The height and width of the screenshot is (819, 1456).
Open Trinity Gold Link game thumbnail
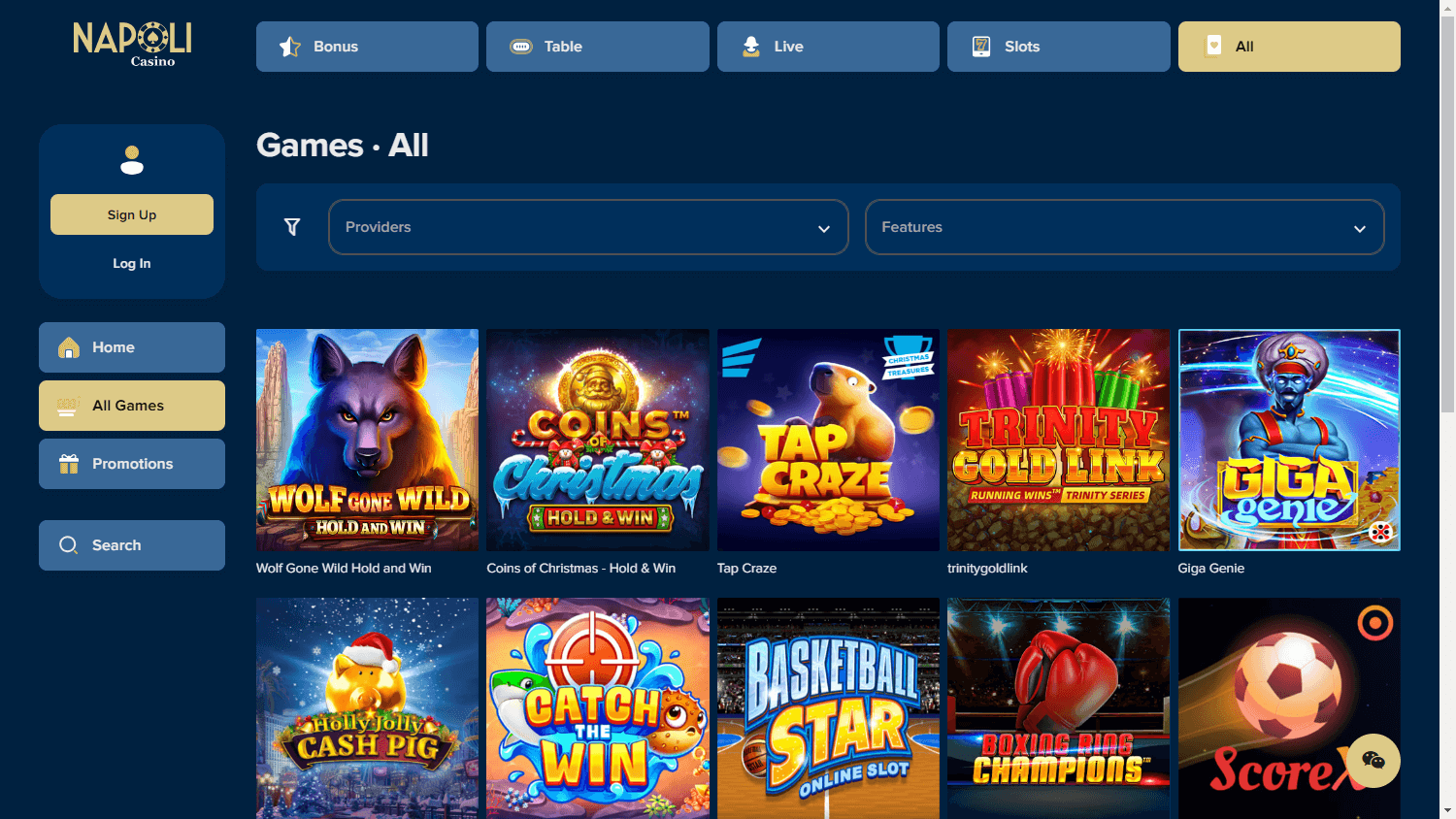click(1059, 440)
